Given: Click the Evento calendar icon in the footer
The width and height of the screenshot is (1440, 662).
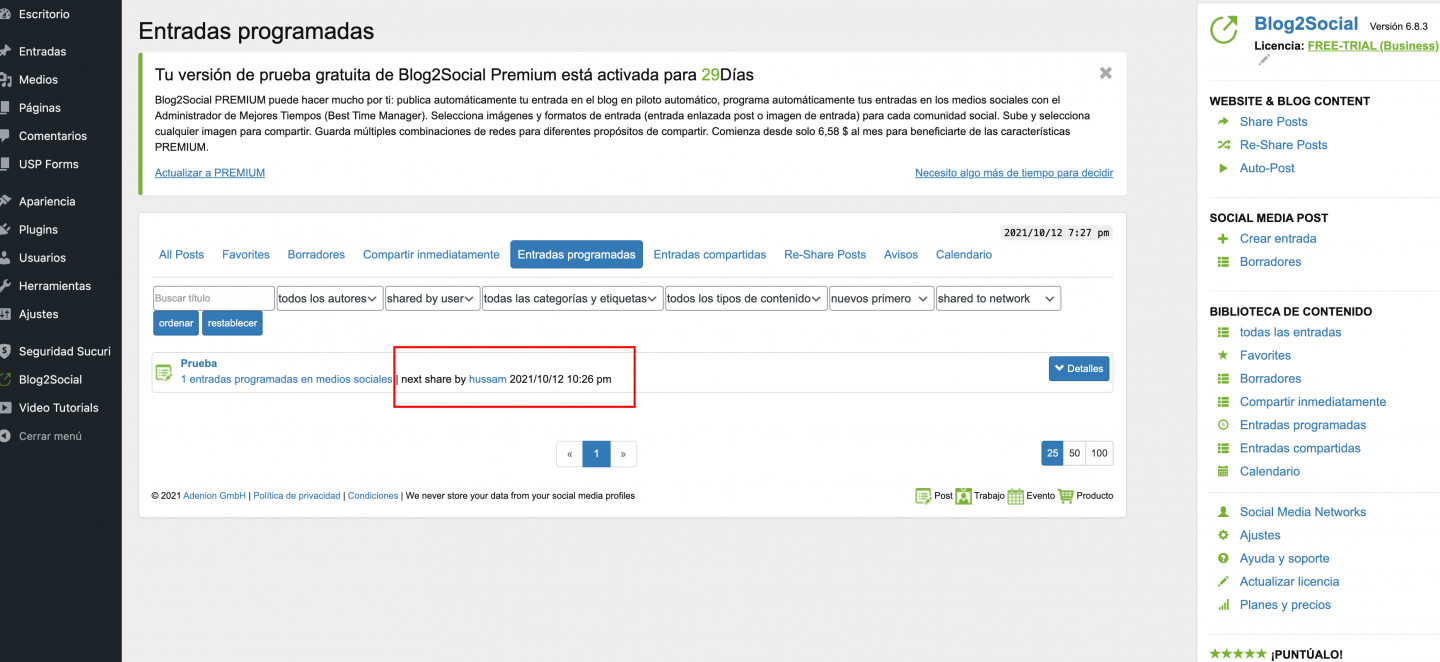Looking at the screenshot, I should (1016, 496).
